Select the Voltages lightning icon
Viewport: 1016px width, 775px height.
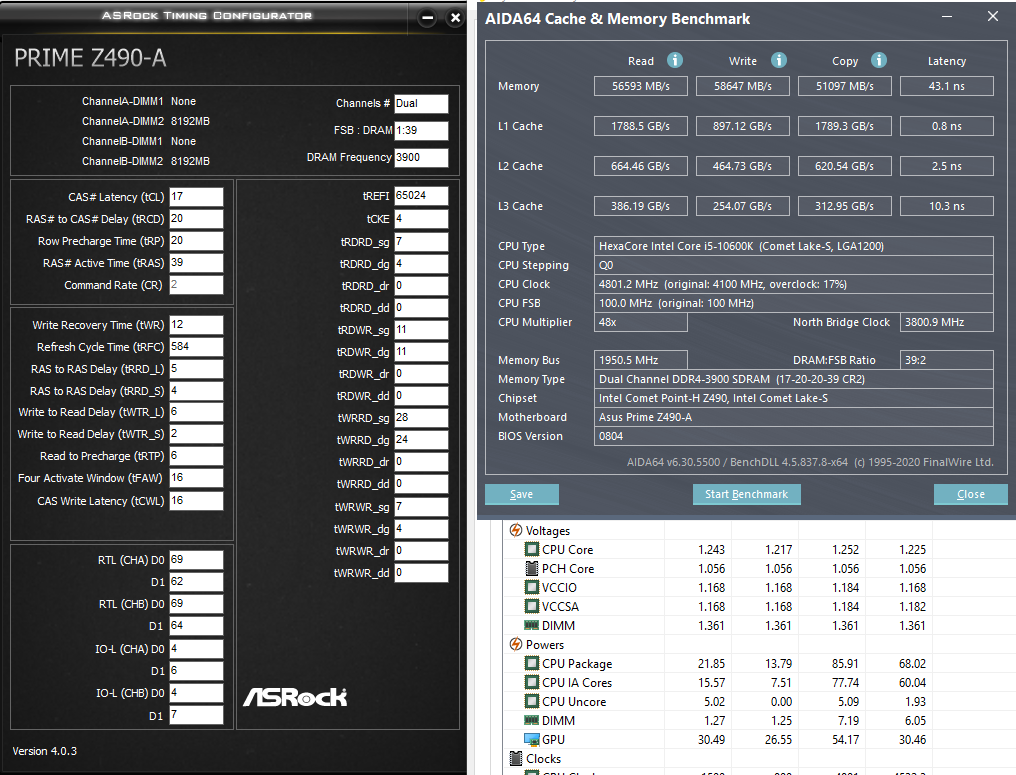point(516,530)
